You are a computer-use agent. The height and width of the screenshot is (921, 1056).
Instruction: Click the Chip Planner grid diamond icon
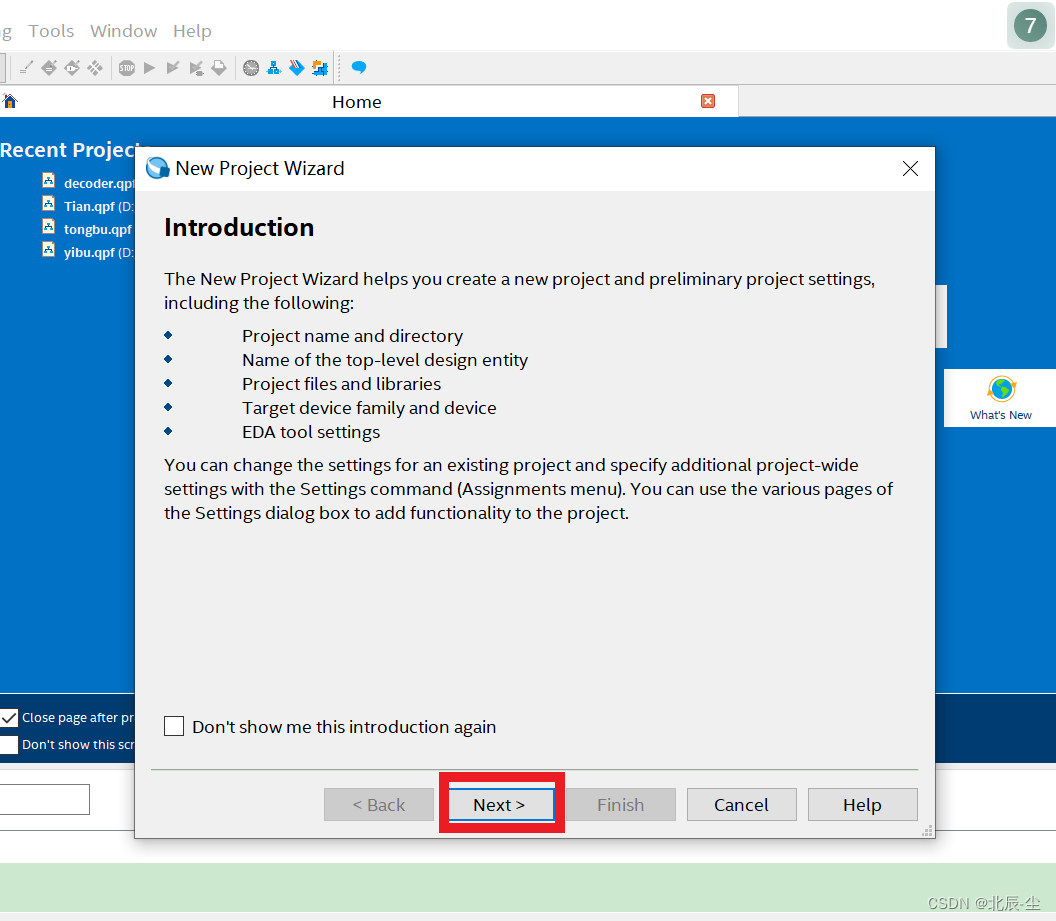coord(95,68)
